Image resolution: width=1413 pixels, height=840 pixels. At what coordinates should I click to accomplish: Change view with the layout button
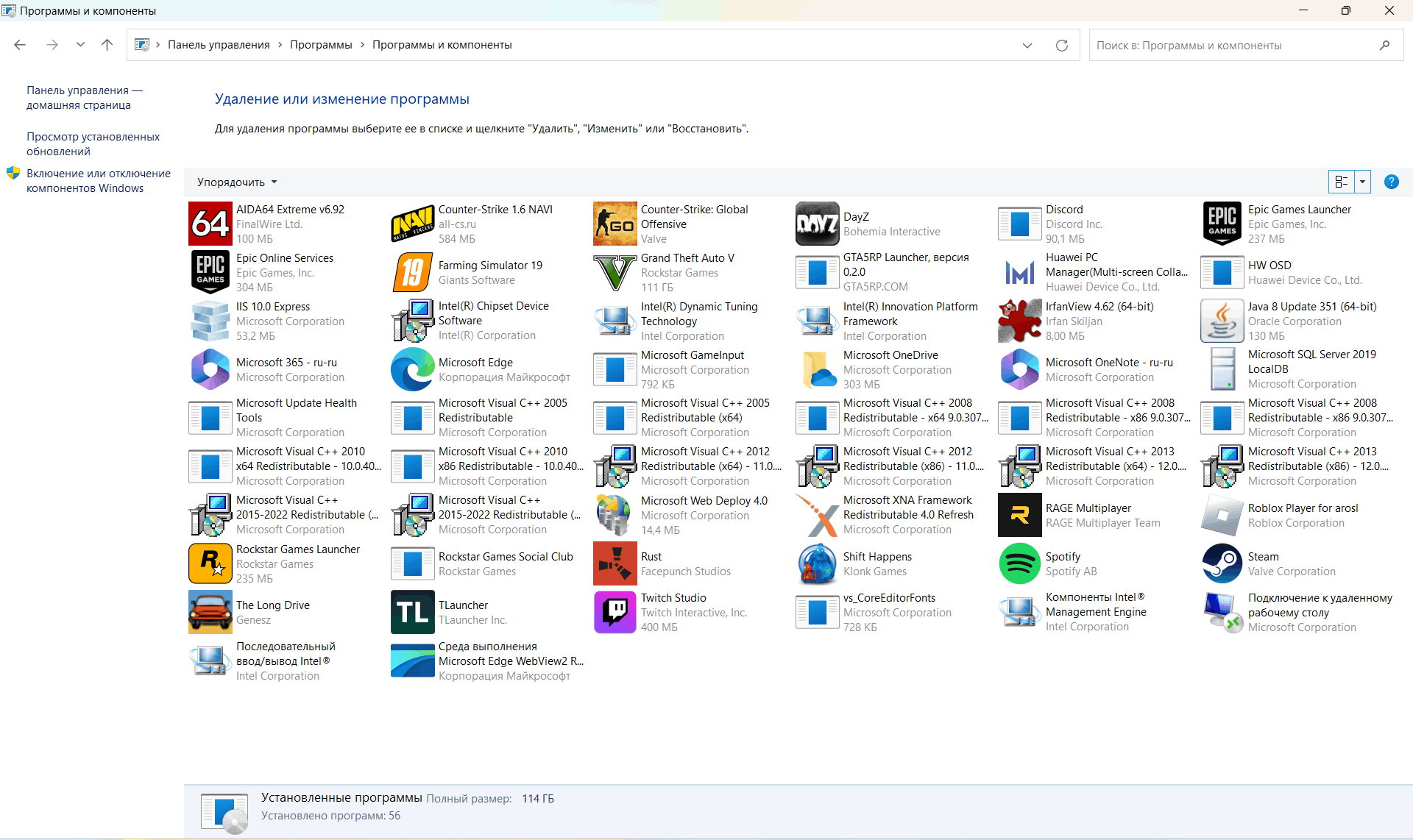pyautogui.click(x=1342, y=182)
